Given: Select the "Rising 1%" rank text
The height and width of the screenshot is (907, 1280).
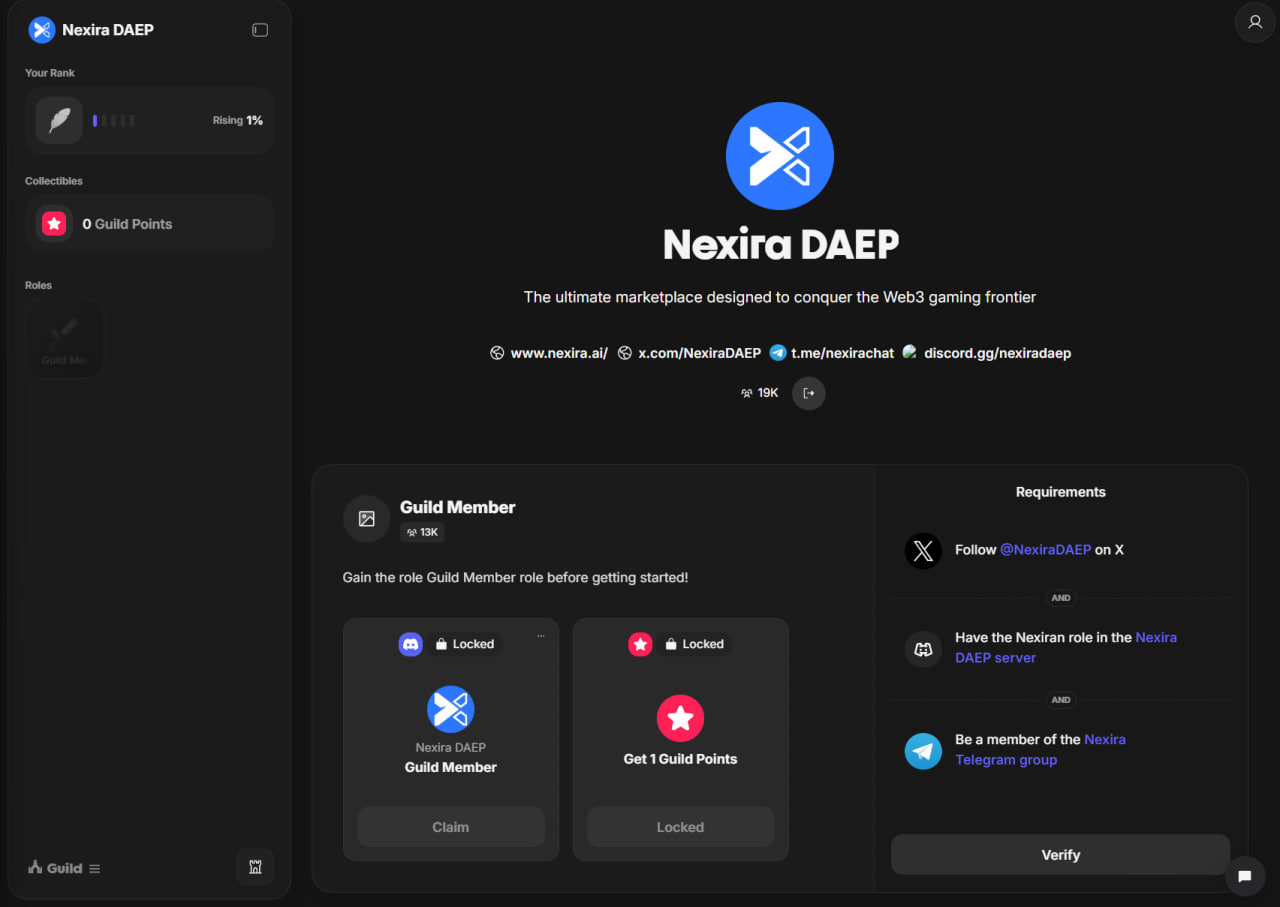Looking at the screenshot, I should 238,120.
